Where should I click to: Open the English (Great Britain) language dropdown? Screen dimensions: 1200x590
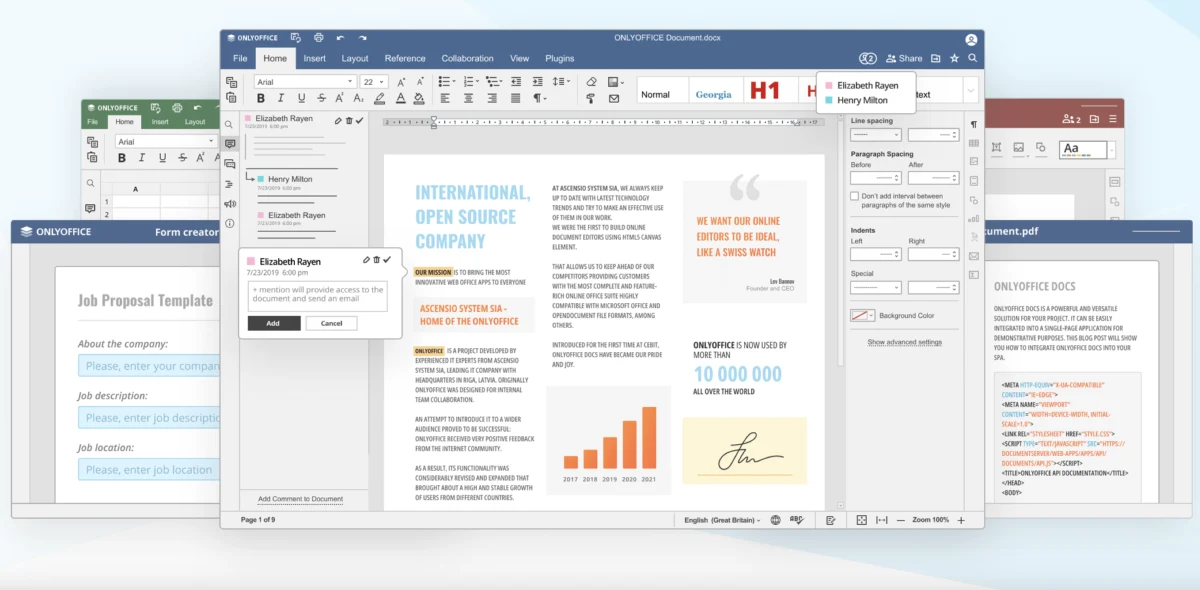722,520
